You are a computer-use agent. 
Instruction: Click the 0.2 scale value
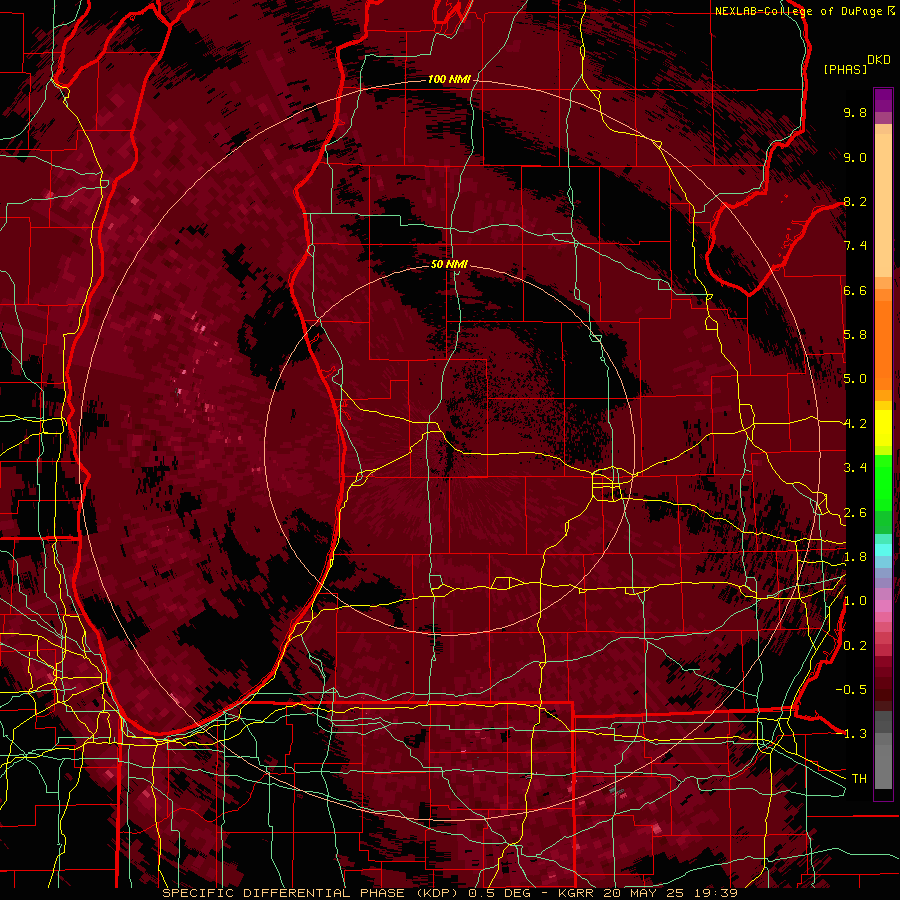pos(855,646)
